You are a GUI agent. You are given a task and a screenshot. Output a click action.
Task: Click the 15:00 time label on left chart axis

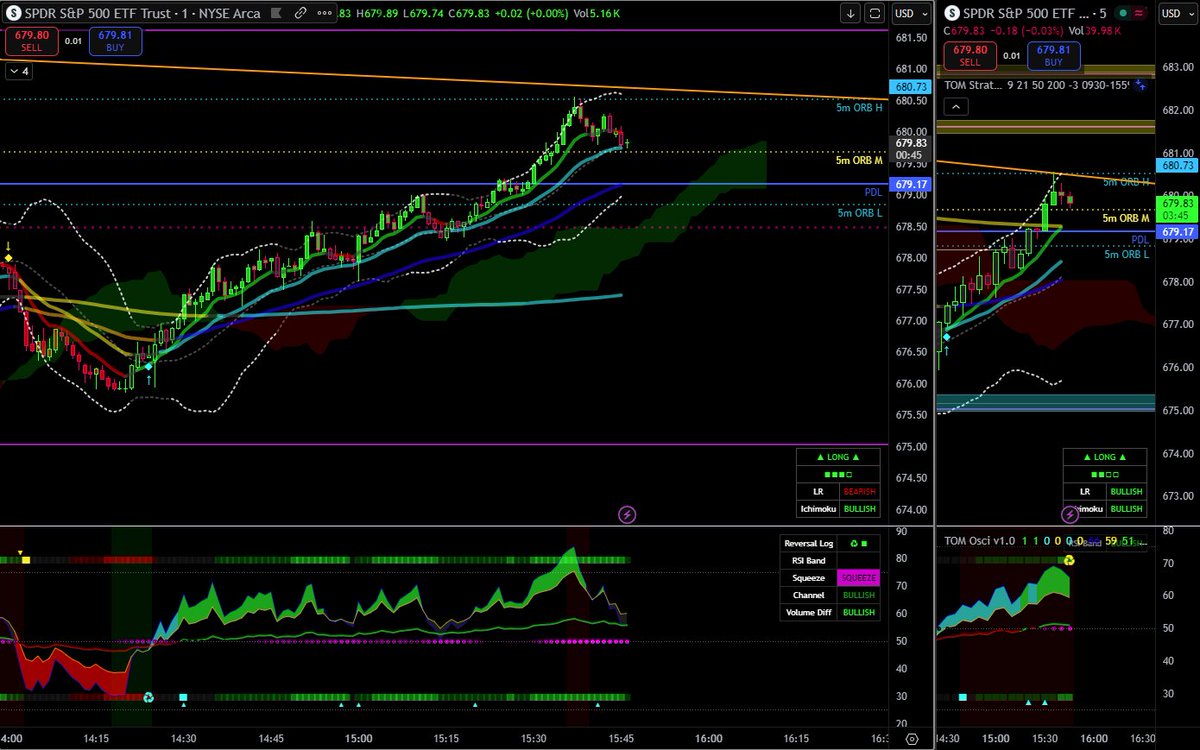pos(359,739)
